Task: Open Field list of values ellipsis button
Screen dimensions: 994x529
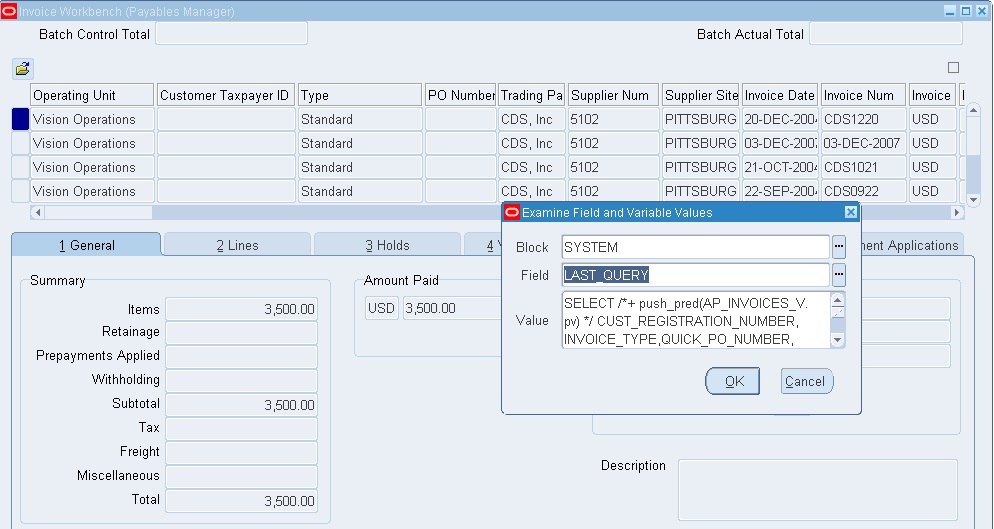Action: pyautogui.click(x=839, y=275)
